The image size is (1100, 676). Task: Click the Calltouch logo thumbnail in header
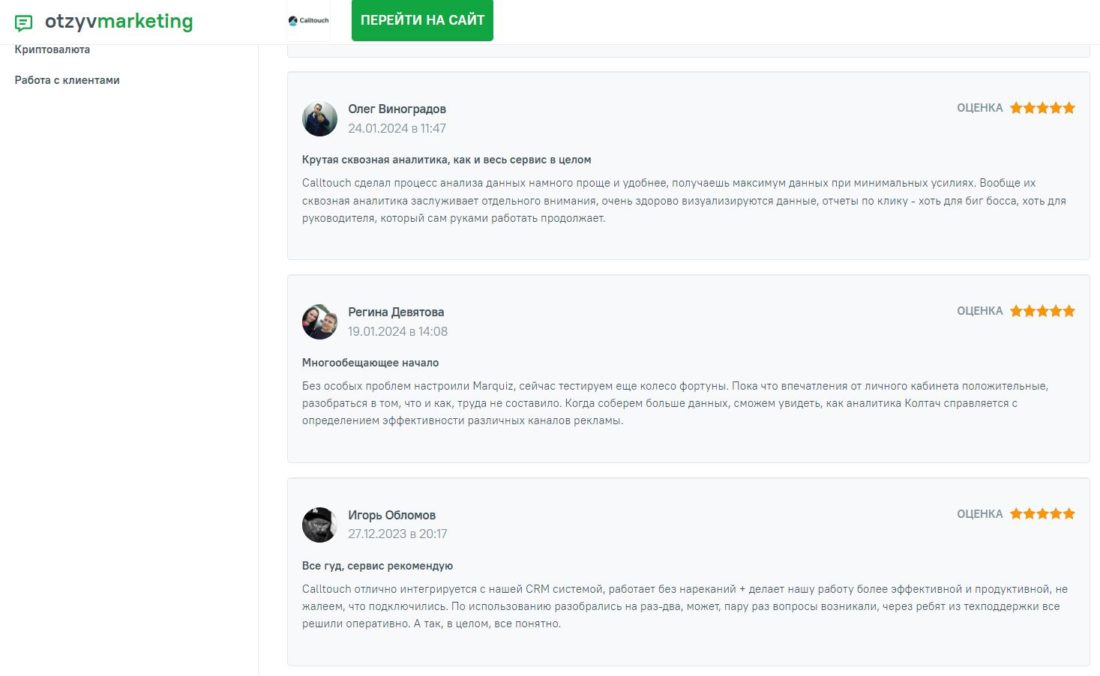pyautogui.click(x=308, y=21)
